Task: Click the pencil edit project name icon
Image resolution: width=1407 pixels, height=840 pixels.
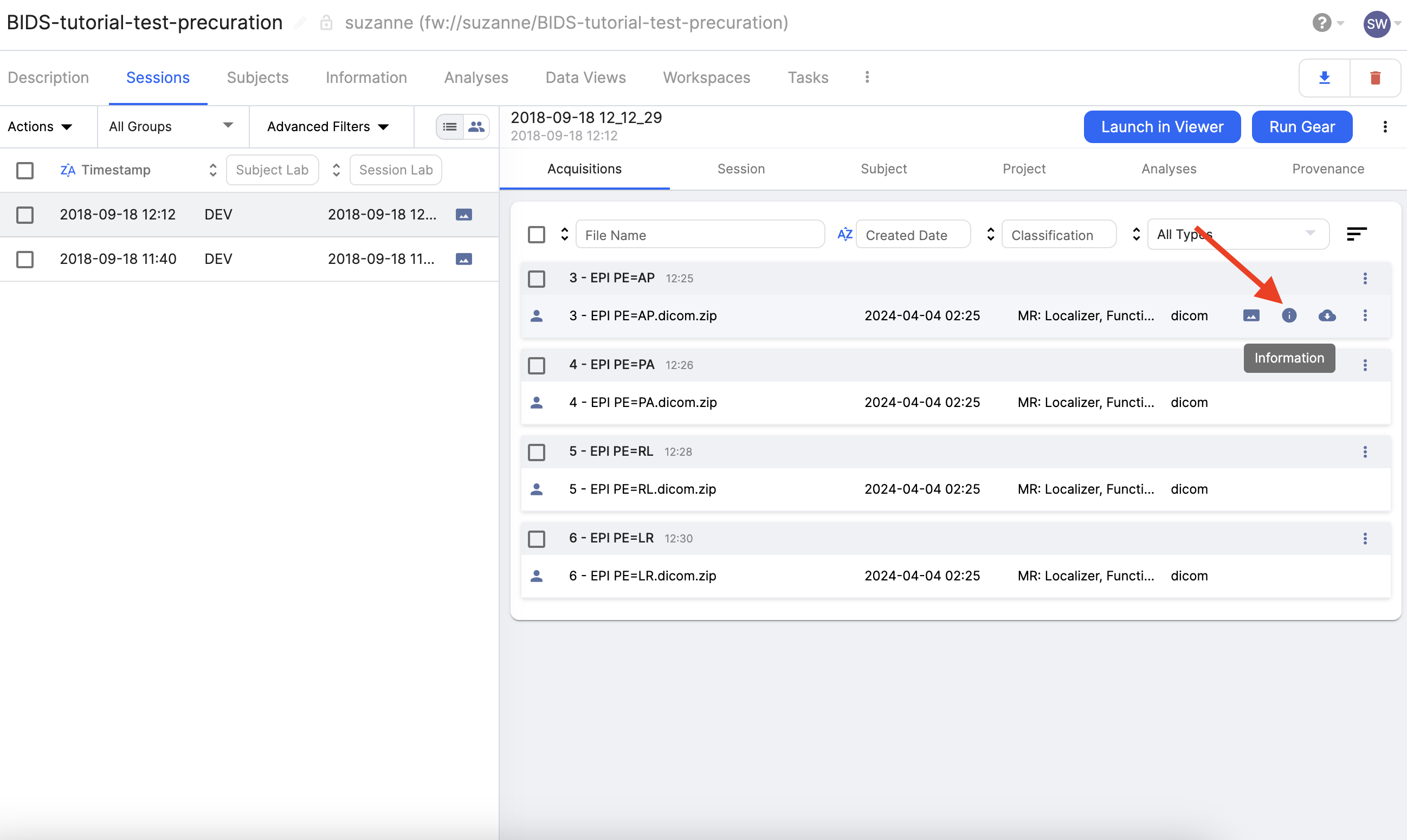Action: pos(300,23)
